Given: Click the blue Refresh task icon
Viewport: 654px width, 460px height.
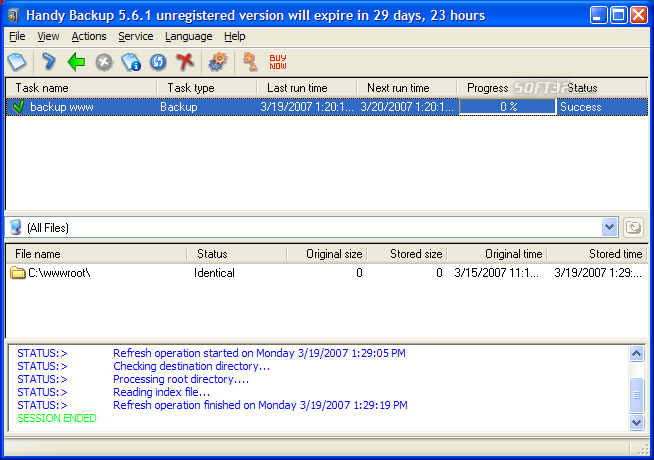Looking at the screenshot, I should coord(158,63).
